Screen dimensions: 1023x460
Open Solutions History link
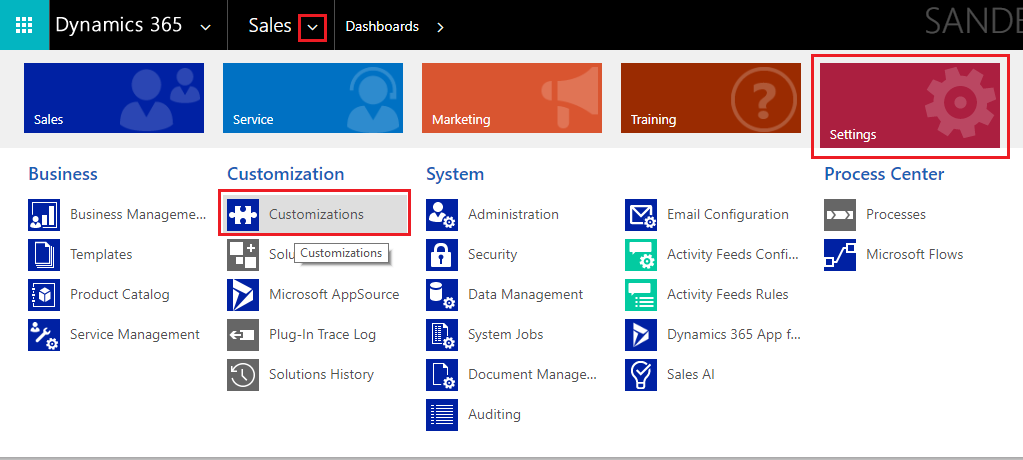pos(321,375)
